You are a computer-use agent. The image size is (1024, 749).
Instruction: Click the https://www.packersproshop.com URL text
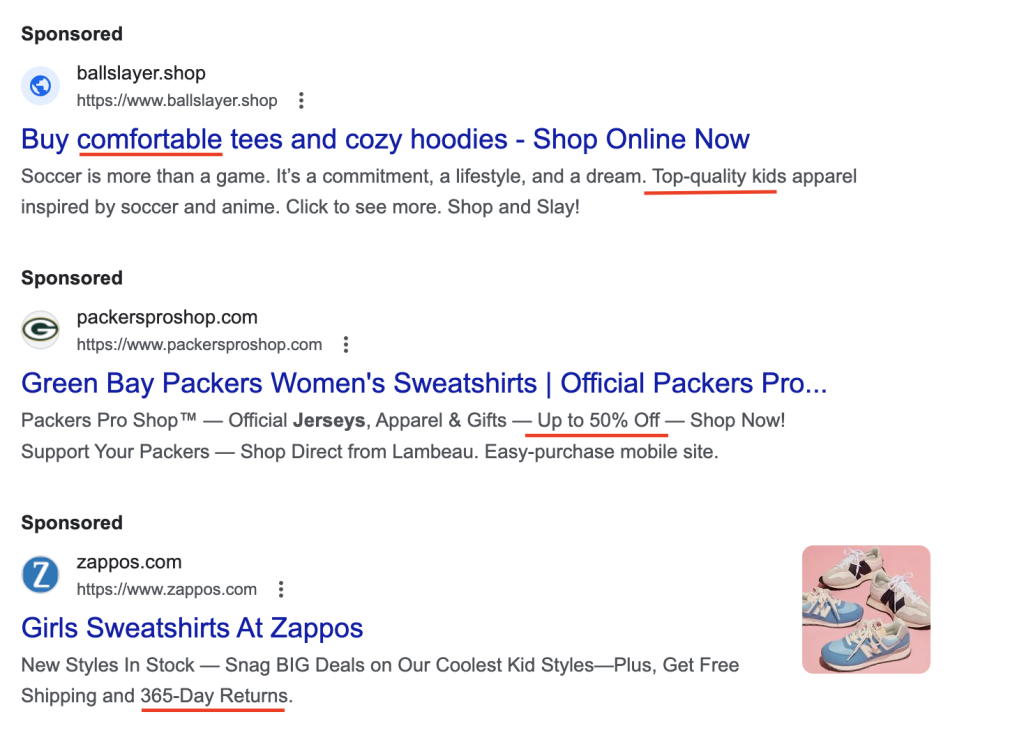pos(199,345)
